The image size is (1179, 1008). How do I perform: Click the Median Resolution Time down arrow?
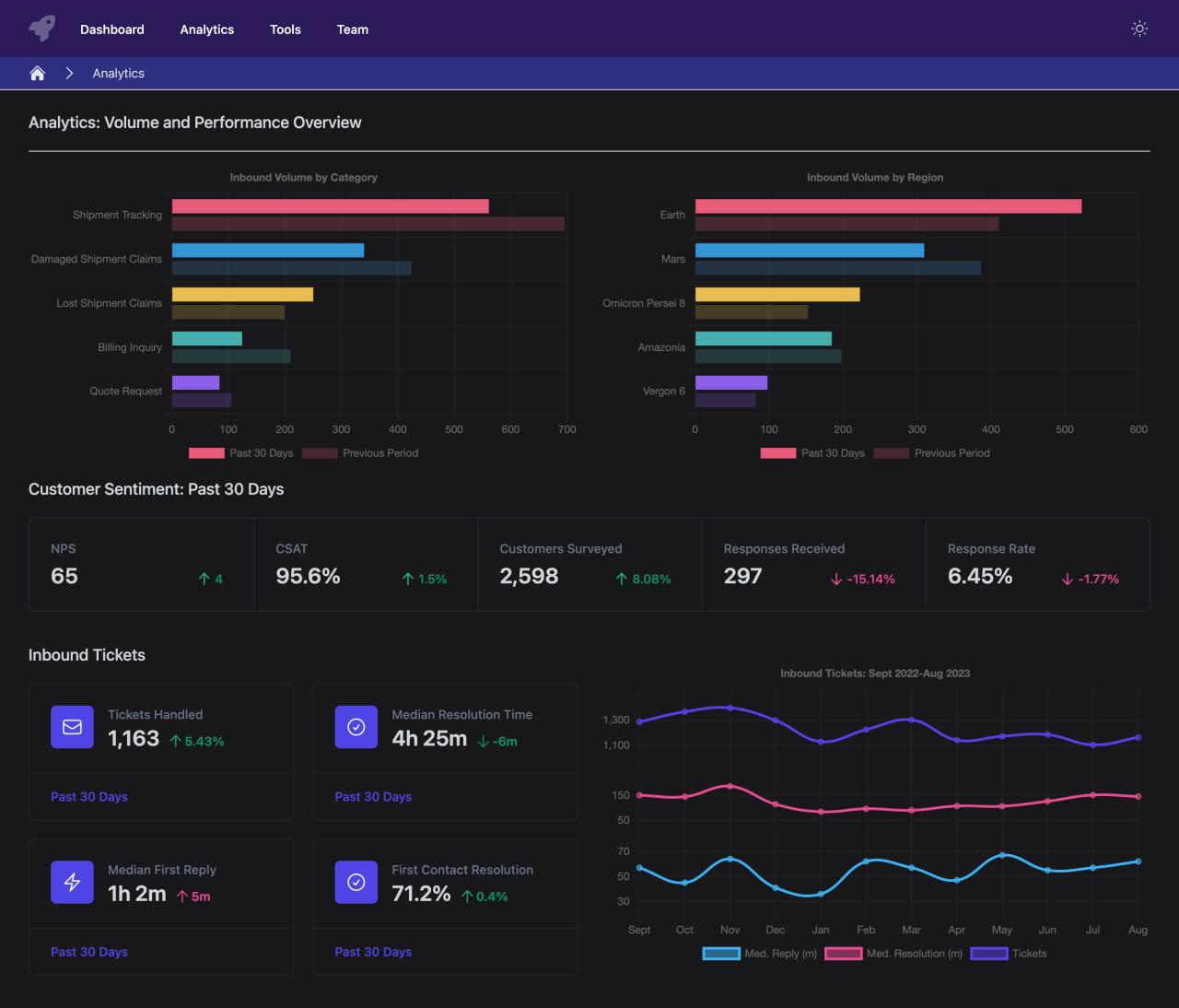[x=483, y=741]
